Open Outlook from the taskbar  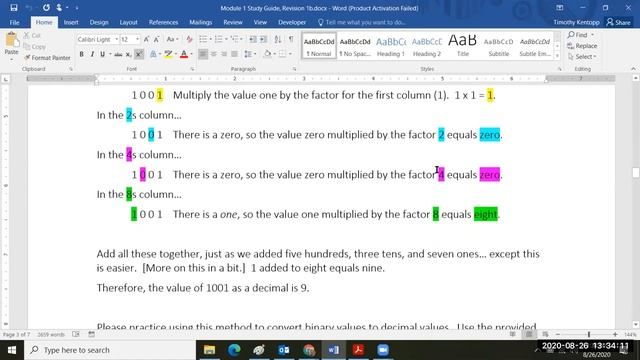[x=284, y=350]
